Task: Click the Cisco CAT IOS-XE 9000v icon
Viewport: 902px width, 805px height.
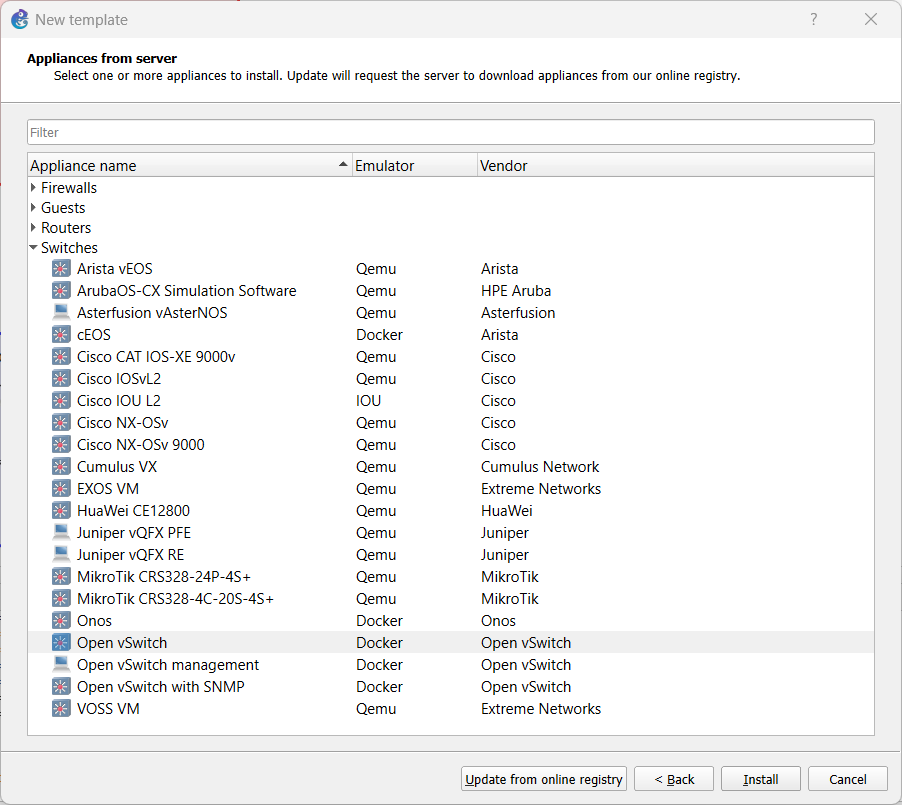Action: 61,357
